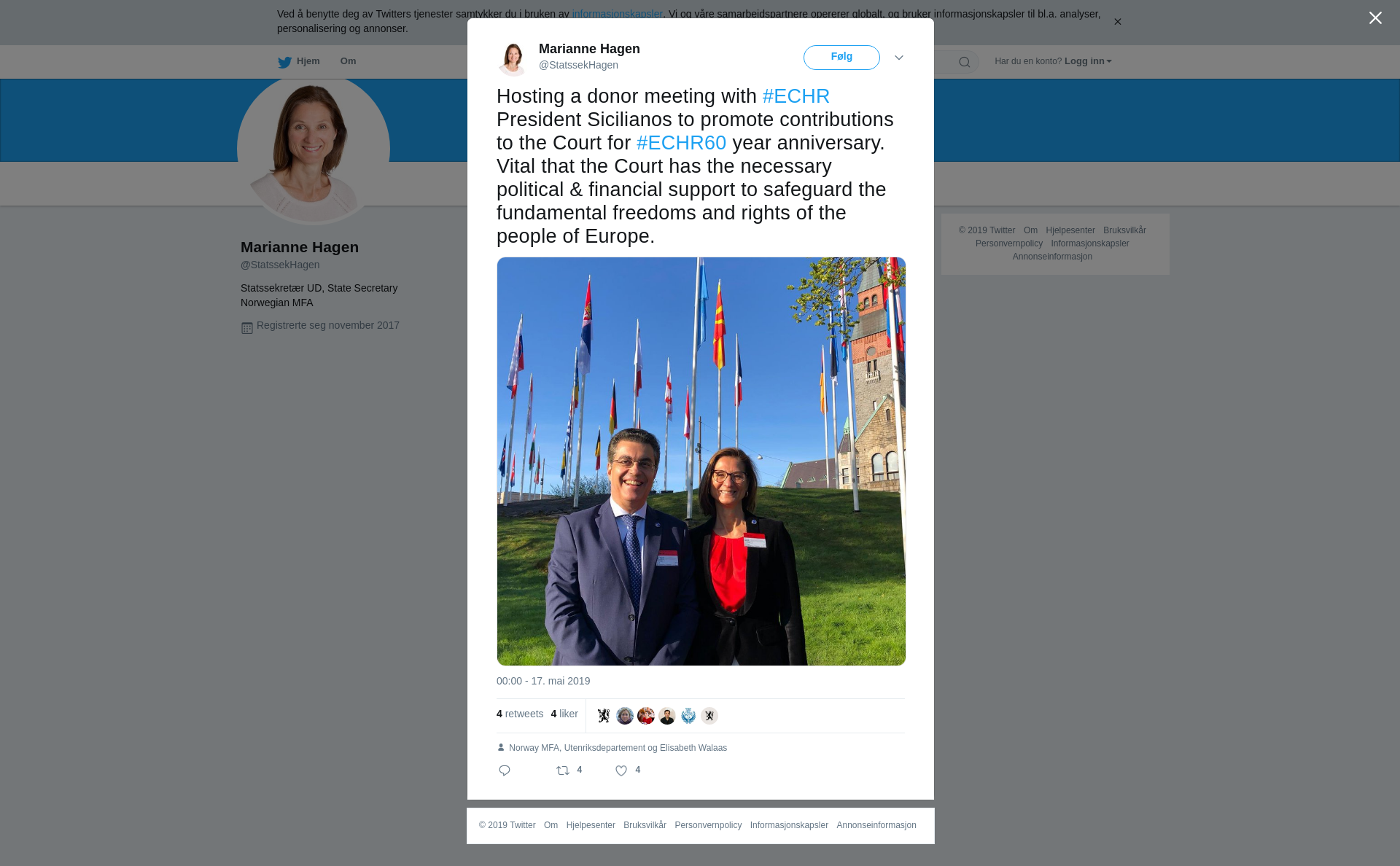Like the tweet with the heart icon
The height and width of the screenshot is (866, 1400).
click(621, 771)
